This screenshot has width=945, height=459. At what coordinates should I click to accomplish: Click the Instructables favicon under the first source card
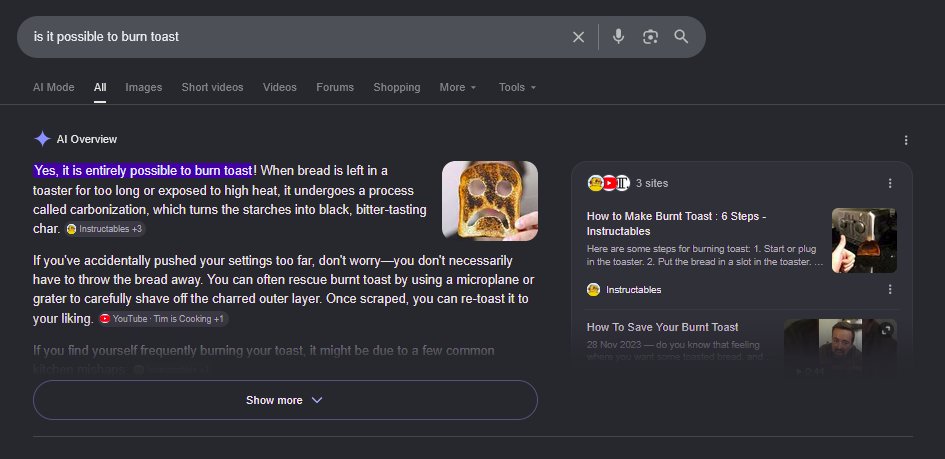point(593,290)
